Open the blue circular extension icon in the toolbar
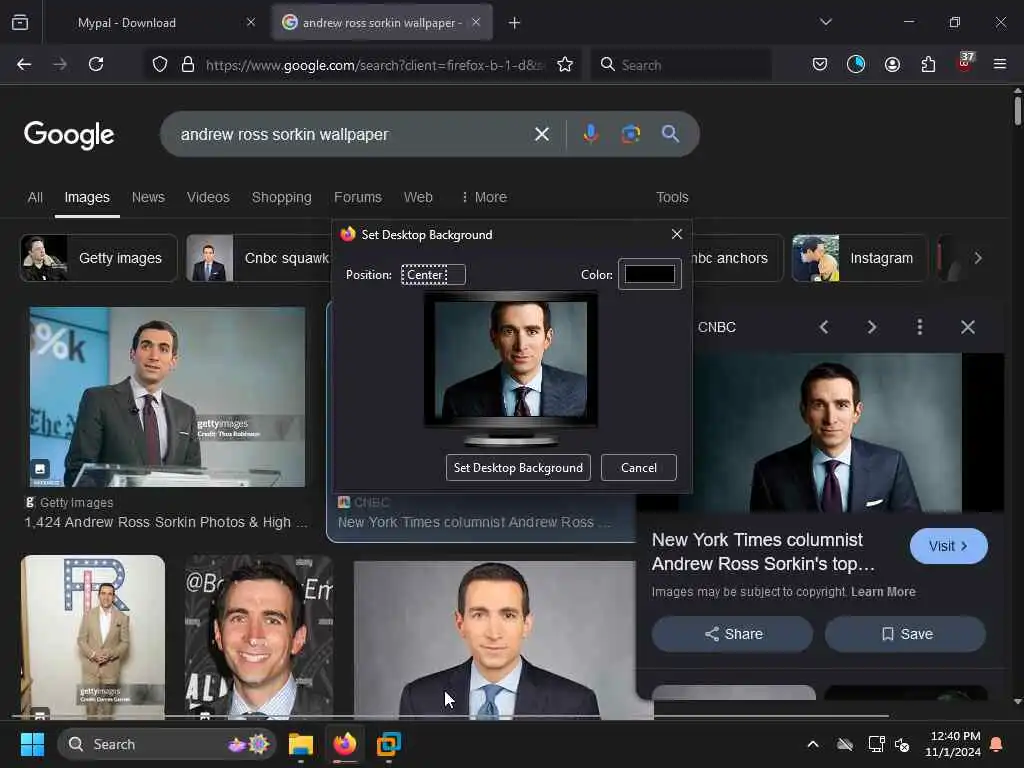The image size is (1024, 768). (856, 64)
